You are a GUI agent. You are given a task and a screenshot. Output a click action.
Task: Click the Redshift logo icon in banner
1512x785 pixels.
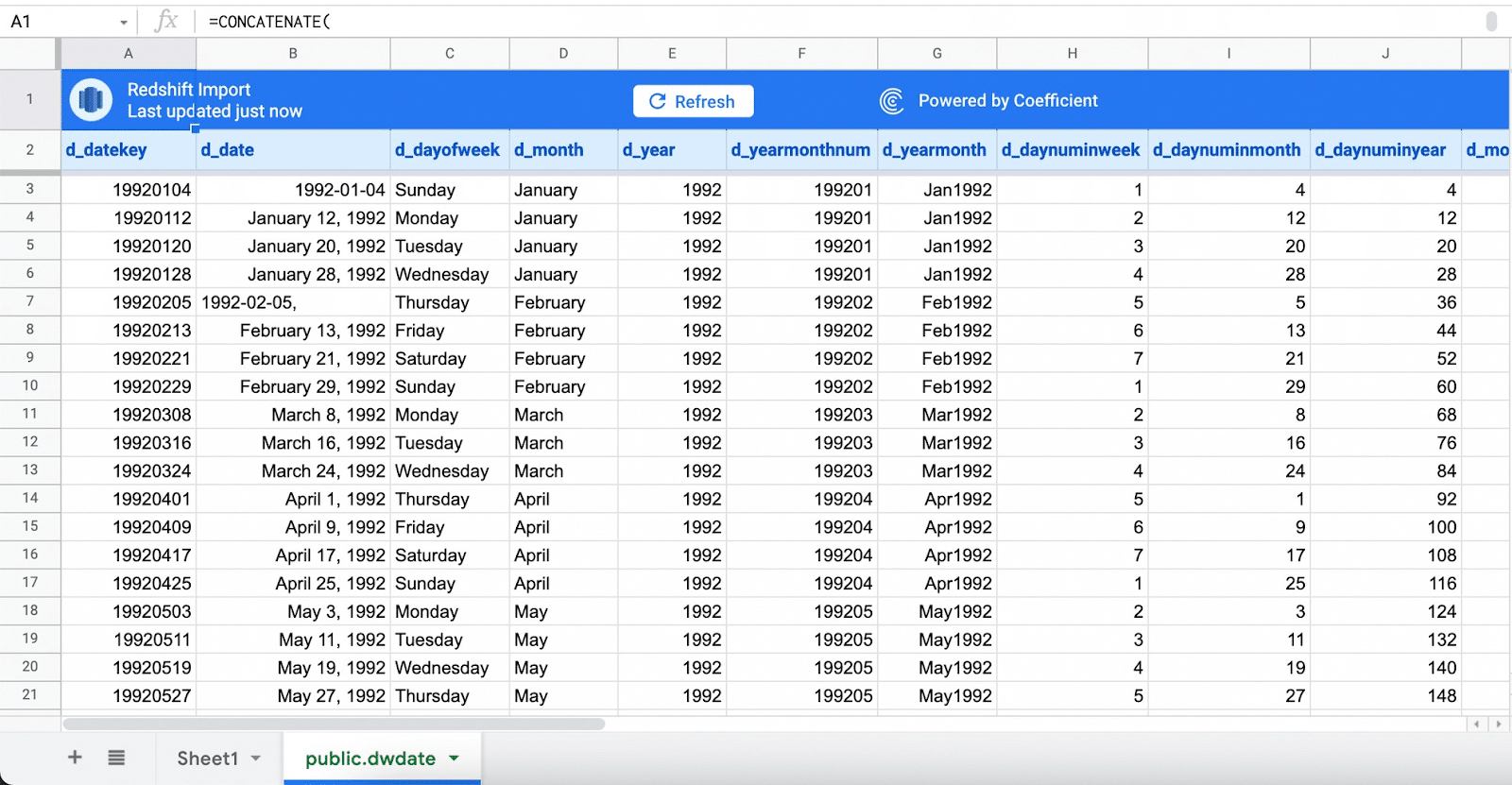point(91,100)
